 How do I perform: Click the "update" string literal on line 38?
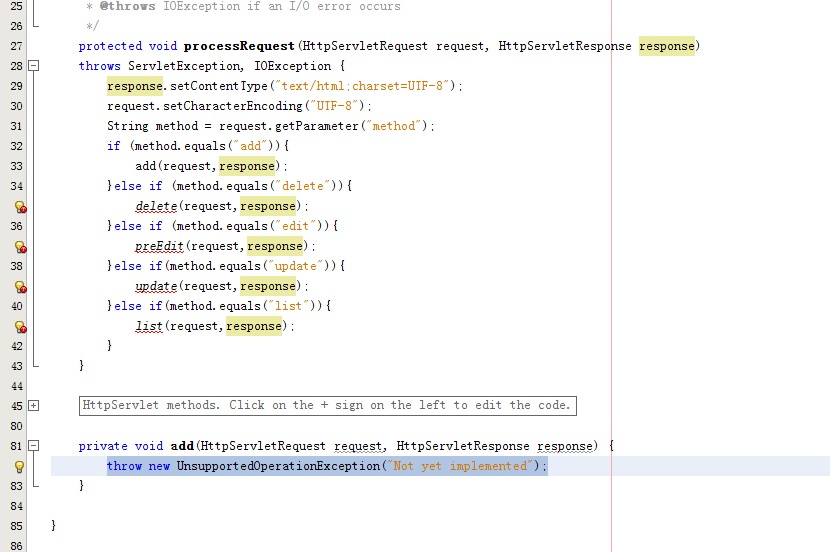point(295,266)
